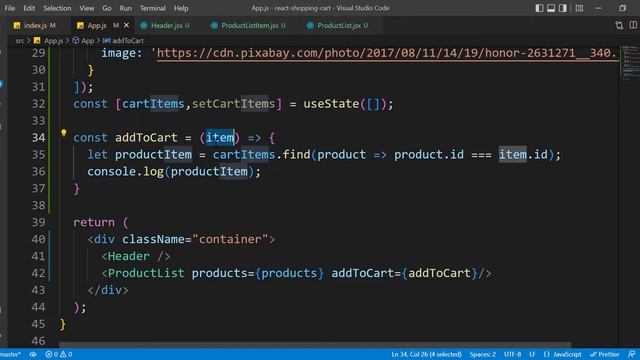
Task: Minimize the VS Code window
Action: [x=598, y=8]
